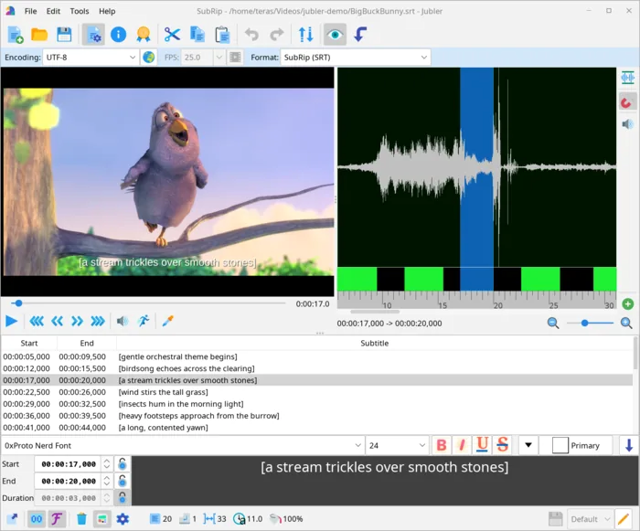Step backward with double left arrows
This screenshot has width=640, height=531.
click(57, 321)
